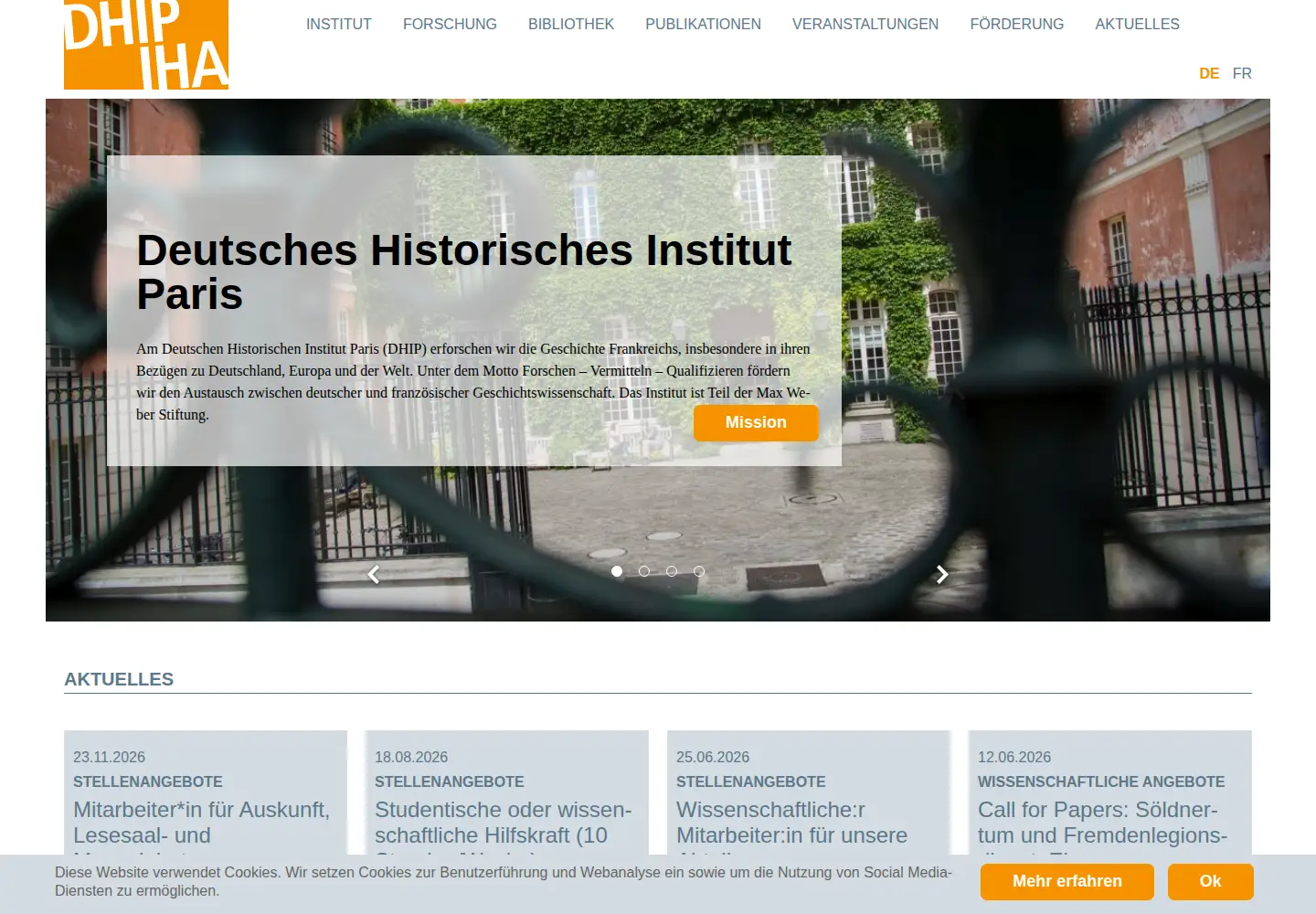
Task: Click Stellenangebote label dated 23.11.2026
Action: click(x=148, y=781)
